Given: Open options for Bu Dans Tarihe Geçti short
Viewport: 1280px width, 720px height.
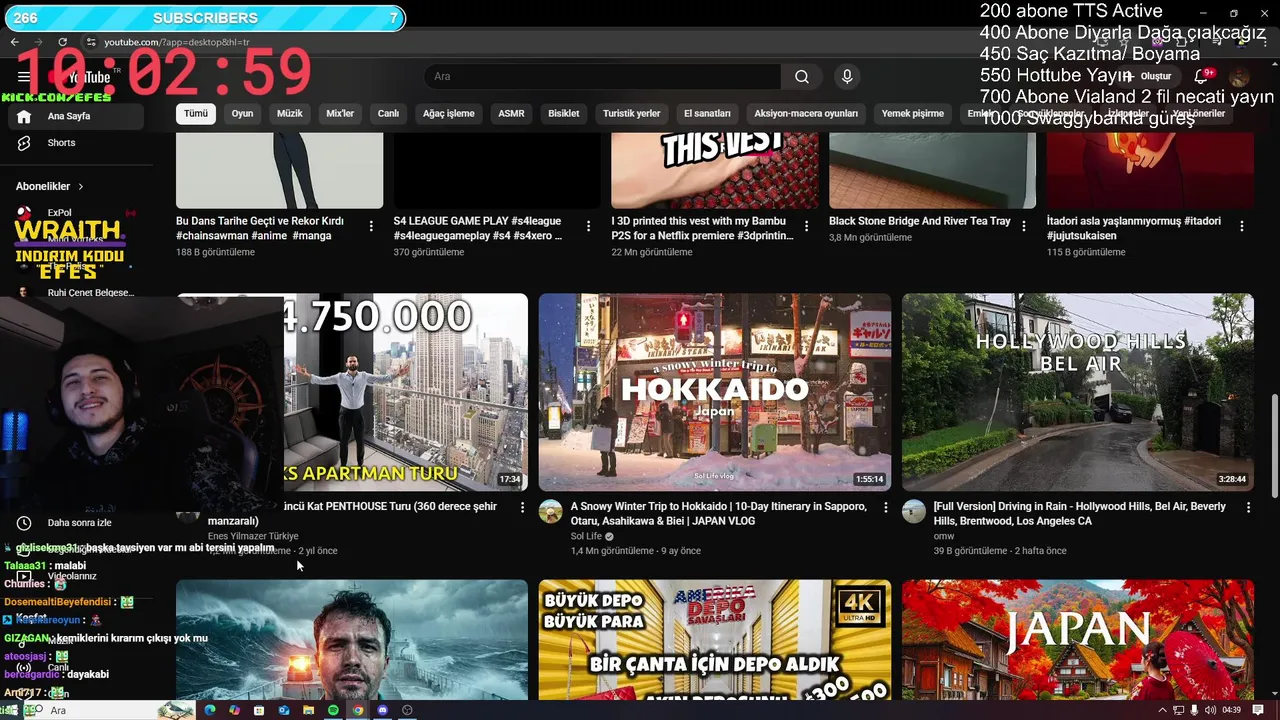Looking at the screenshot, I should coord(371,227).
